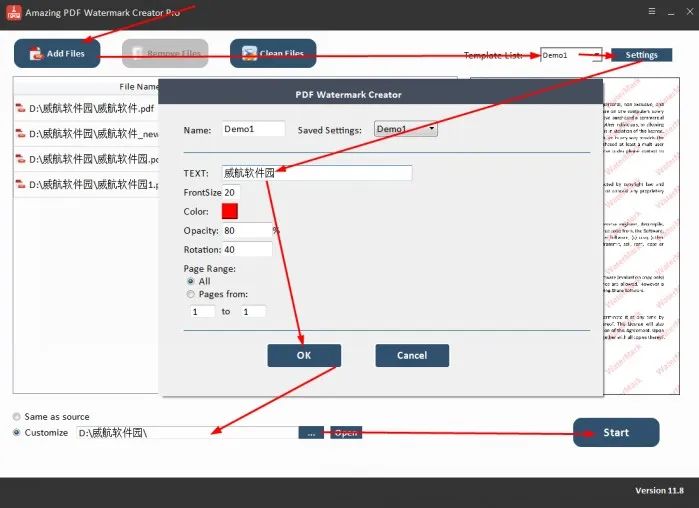This screenshot has height=508, width=699.
Task: Close the Amazing PDF Watermark Creator window
Action: [x=690, y=12]
